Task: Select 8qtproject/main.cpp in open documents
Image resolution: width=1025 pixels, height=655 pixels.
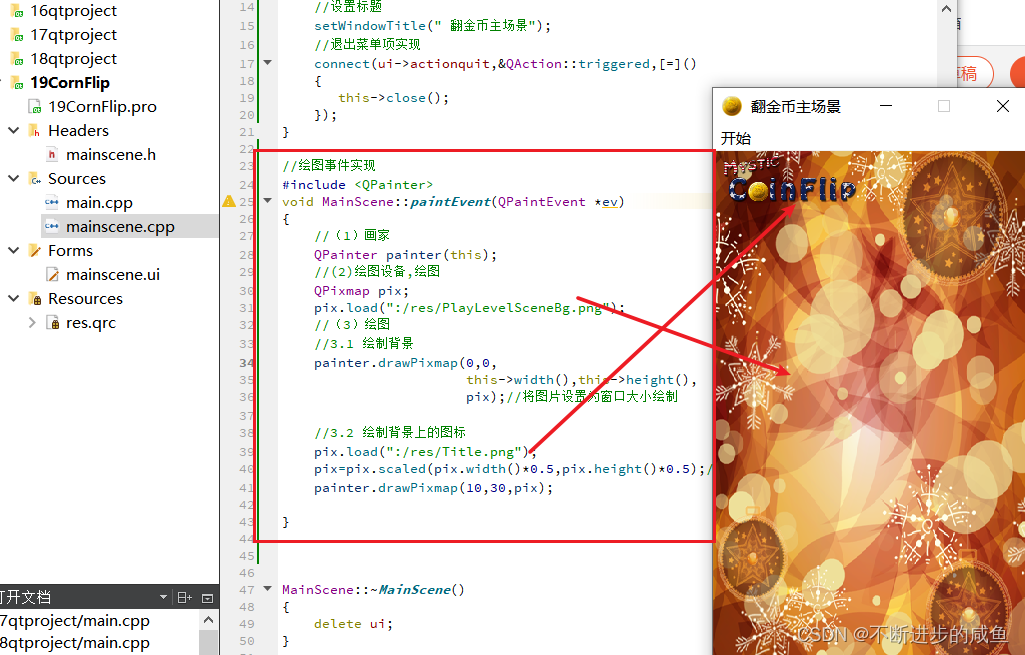Action: coord(75,643)
